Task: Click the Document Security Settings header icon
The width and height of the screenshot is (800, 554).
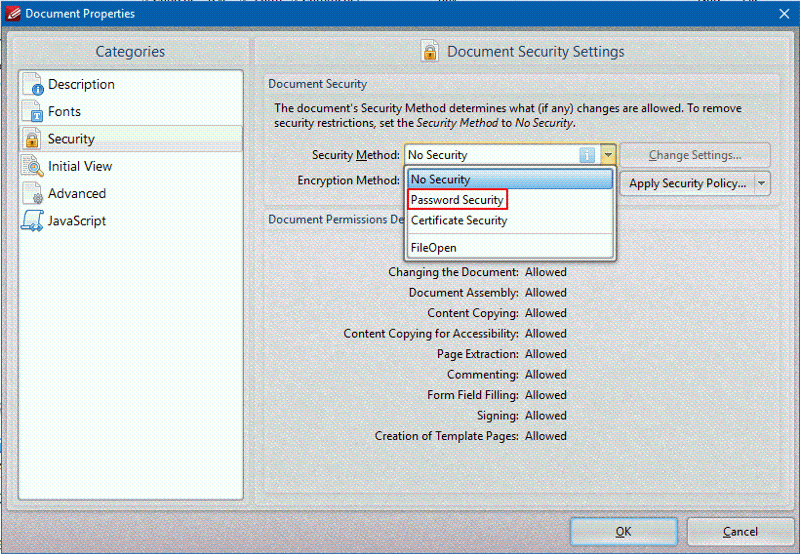Action: click(x=430, y=51)
